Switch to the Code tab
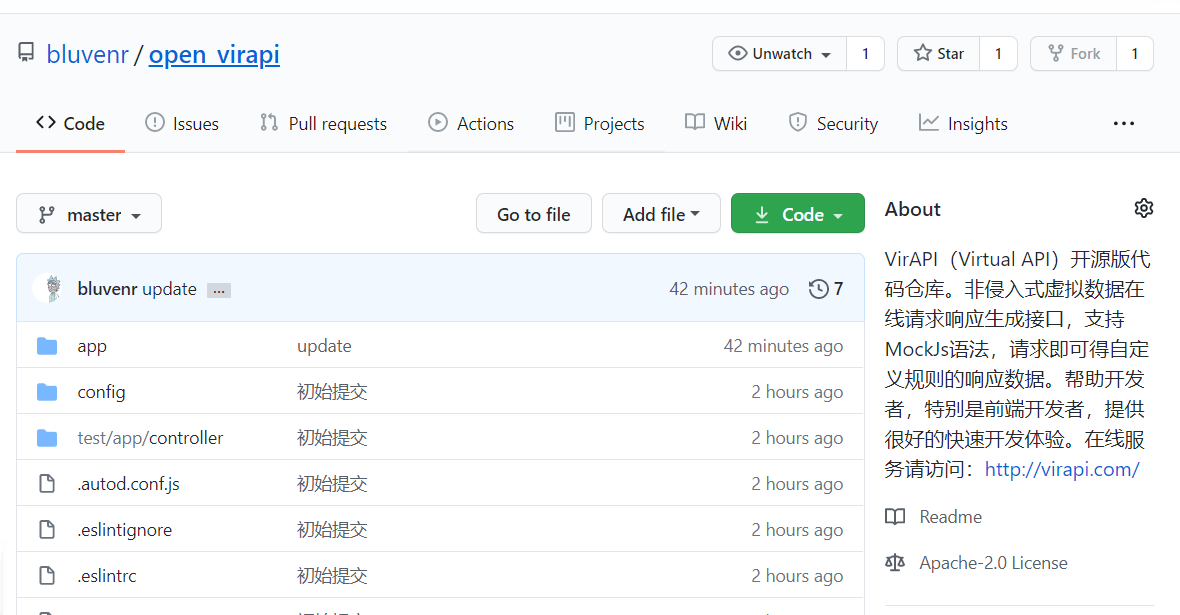 pos(70,123)
